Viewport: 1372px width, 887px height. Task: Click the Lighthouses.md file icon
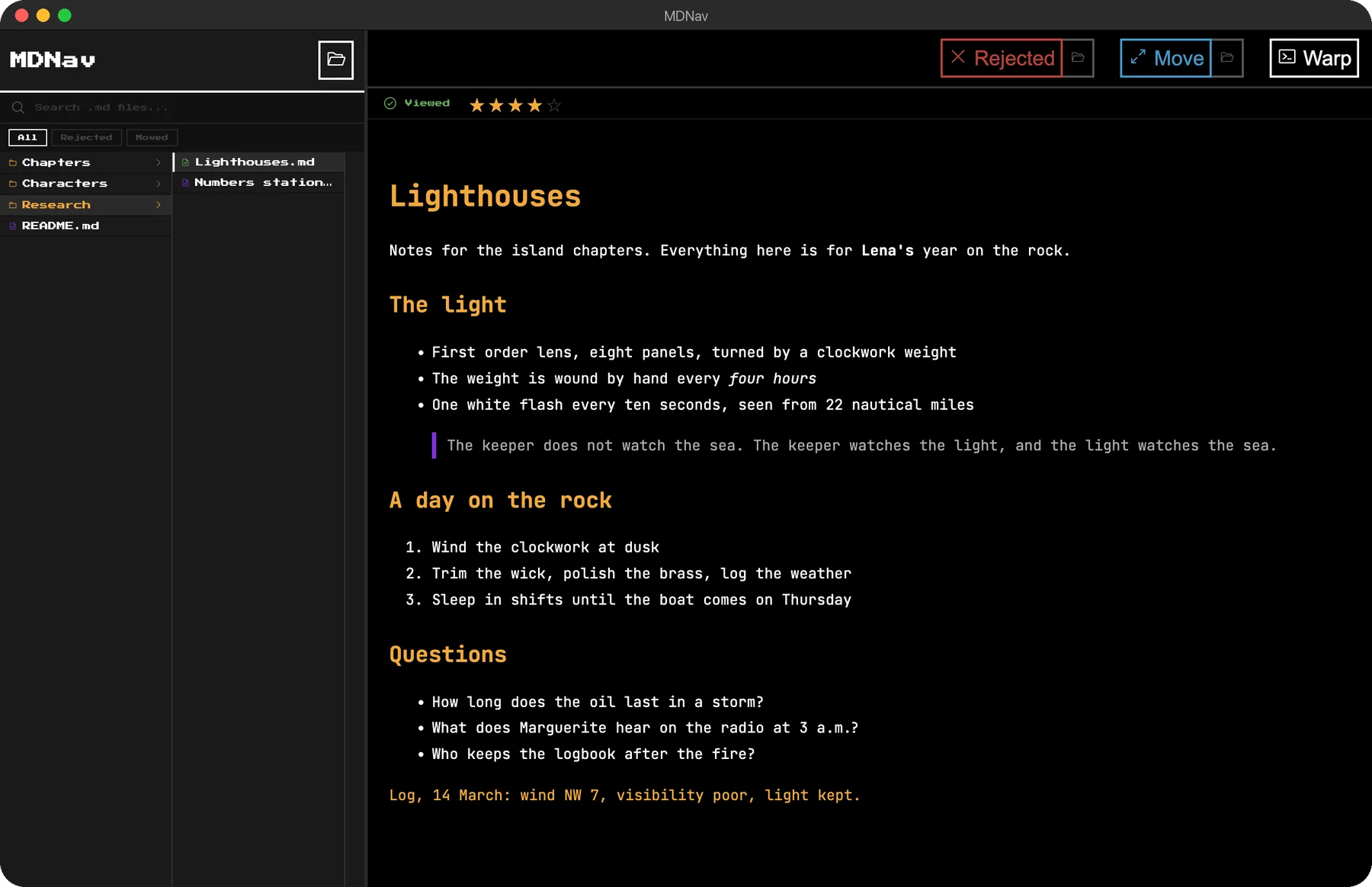pos(185,162)
